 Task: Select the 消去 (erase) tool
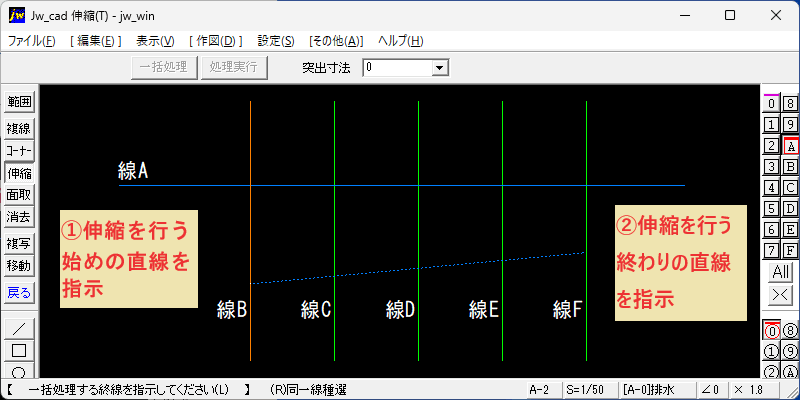click(x=19, y=217)
